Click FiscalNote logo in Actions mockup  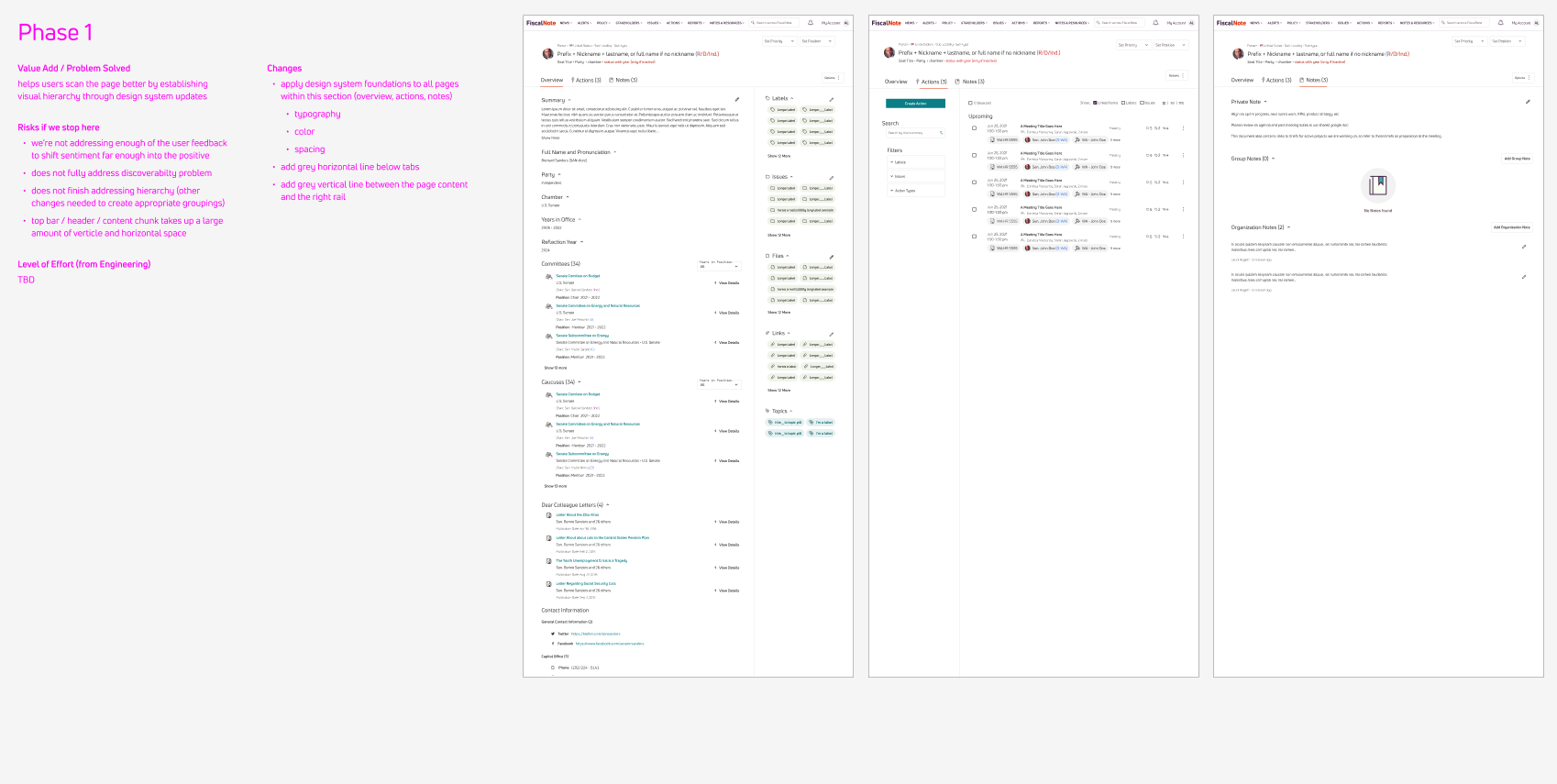[x=886, y=23]
